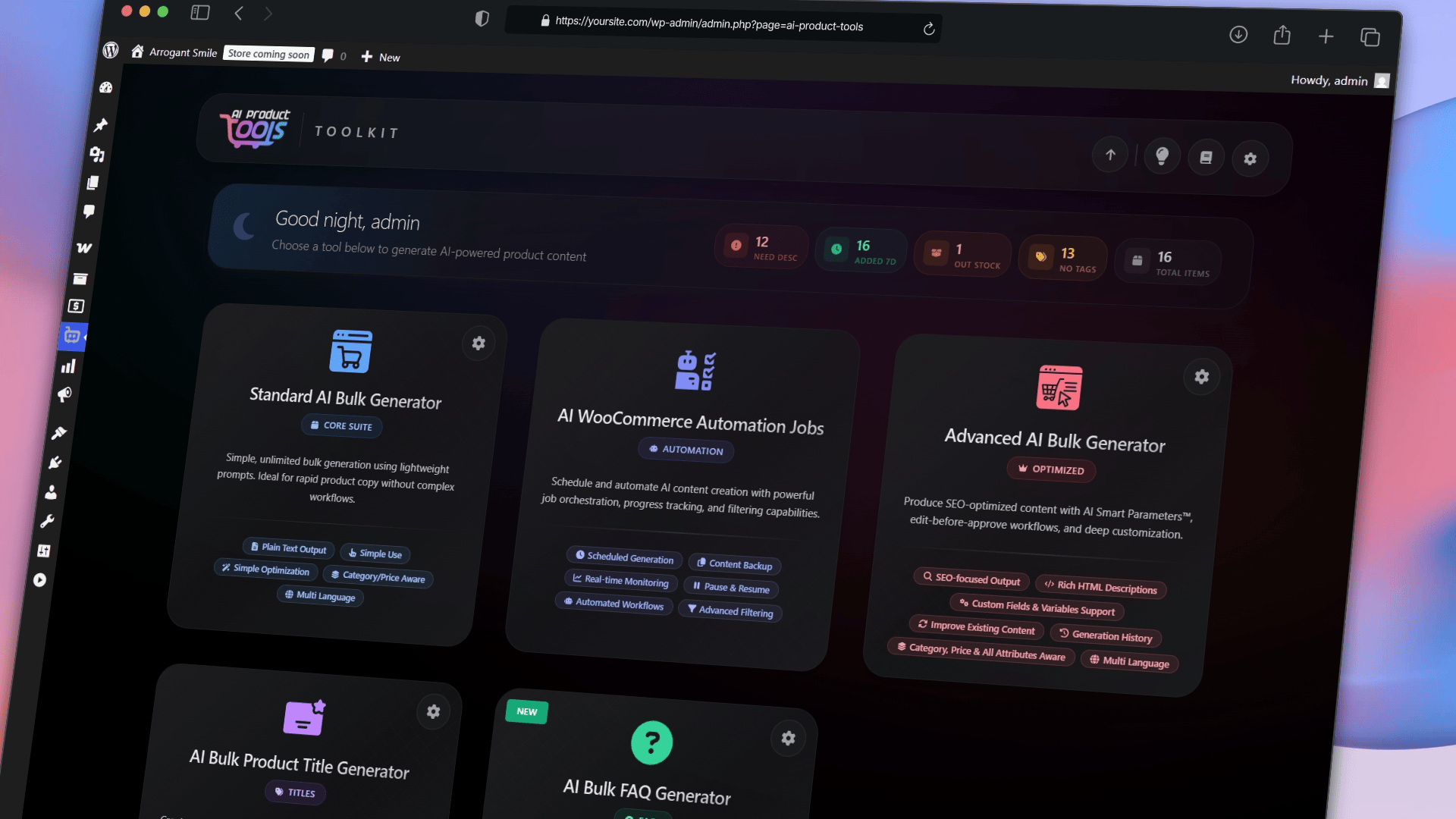Open global settings gear in toolkit header
This screenshot has width=1456, height=819.
(1250, 159)
